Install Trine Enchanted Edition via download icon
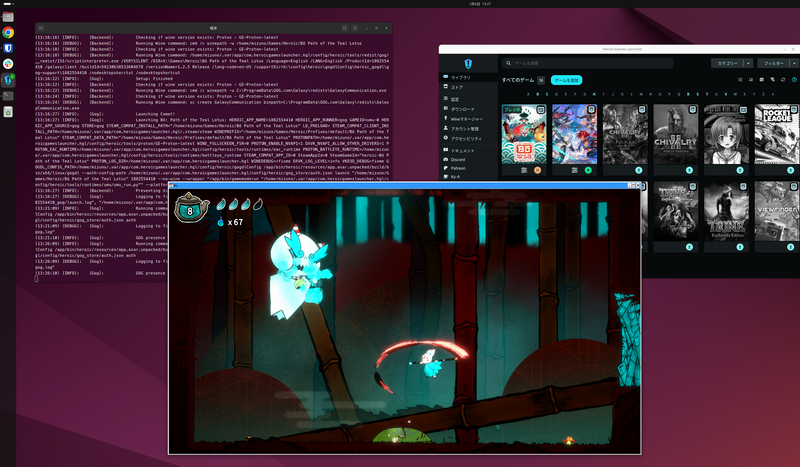 point(740,247)
